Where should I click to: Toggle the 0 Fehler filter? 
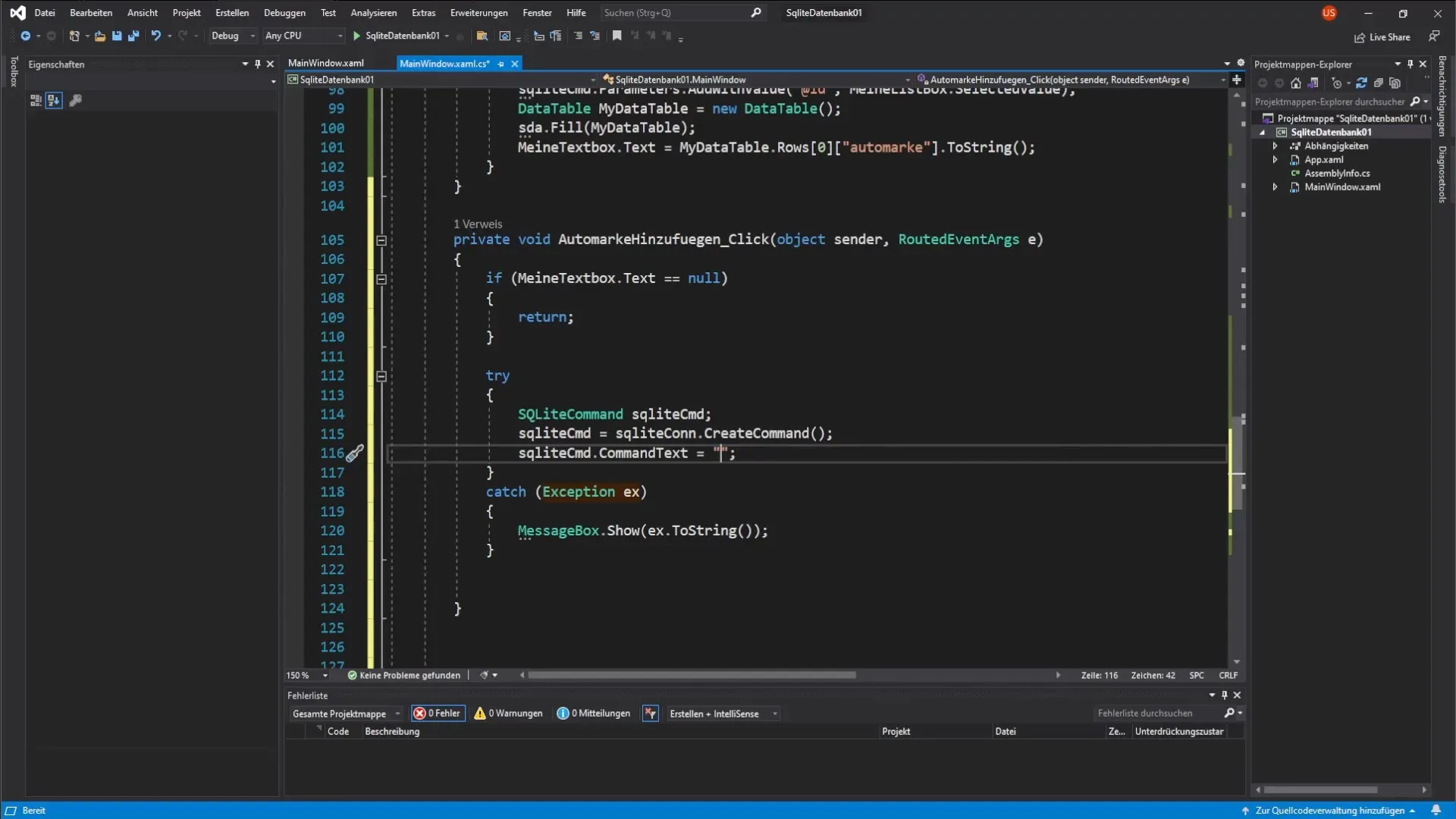coord(438,714)
